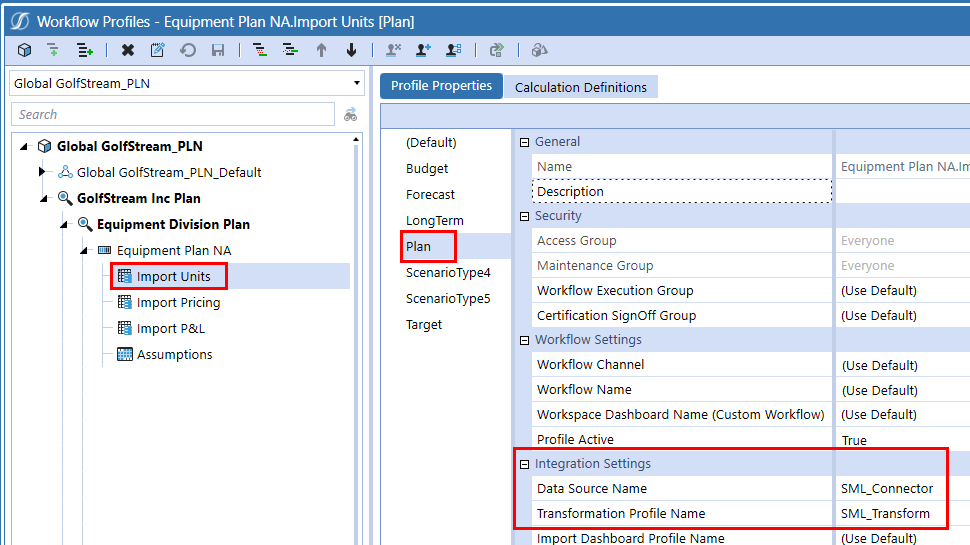
Task: Click the Create Cube Root Profile cube icon
Action: pyautogui.click(x=24, y=50)
